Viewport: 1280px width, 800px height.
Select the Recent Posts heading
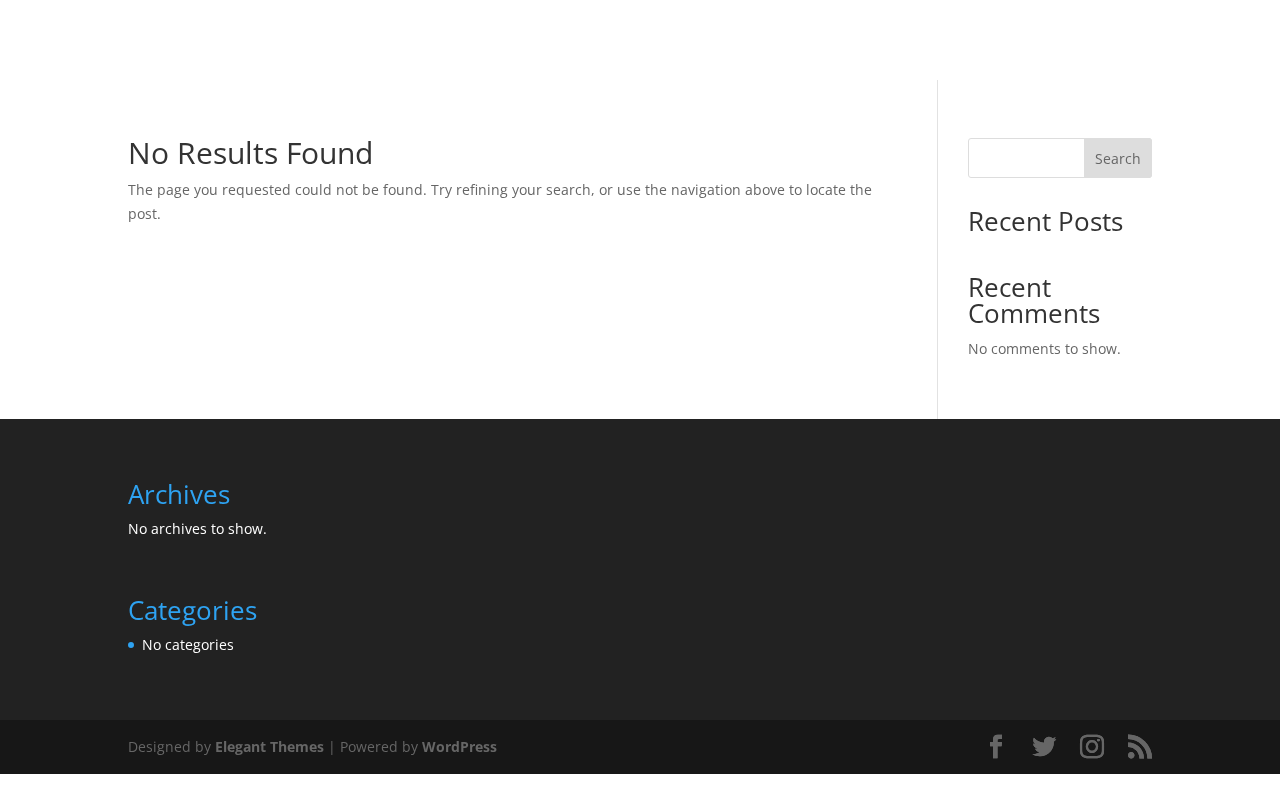coord(1045,221)
